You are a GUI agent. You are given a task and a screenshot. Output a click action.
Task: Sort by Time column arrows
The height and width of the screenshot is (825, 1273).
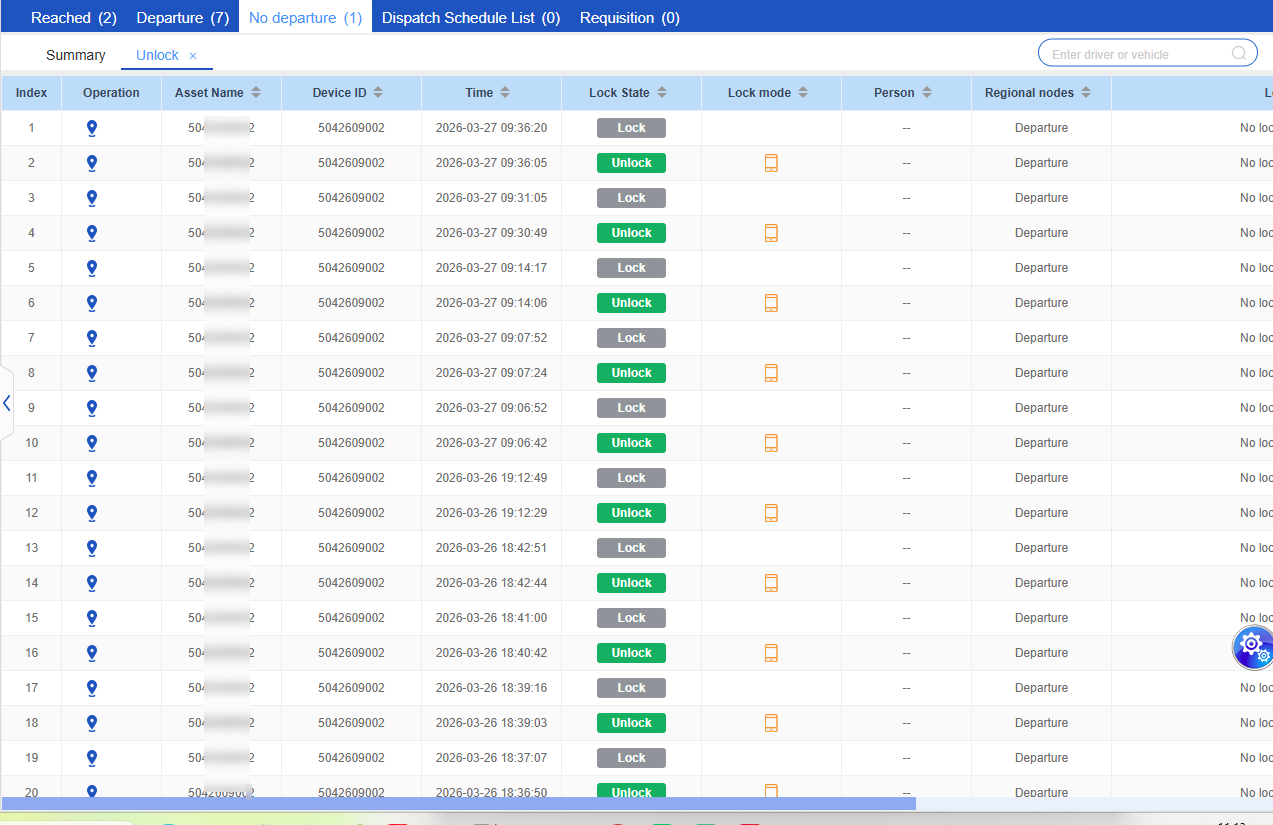coord(505,93)
